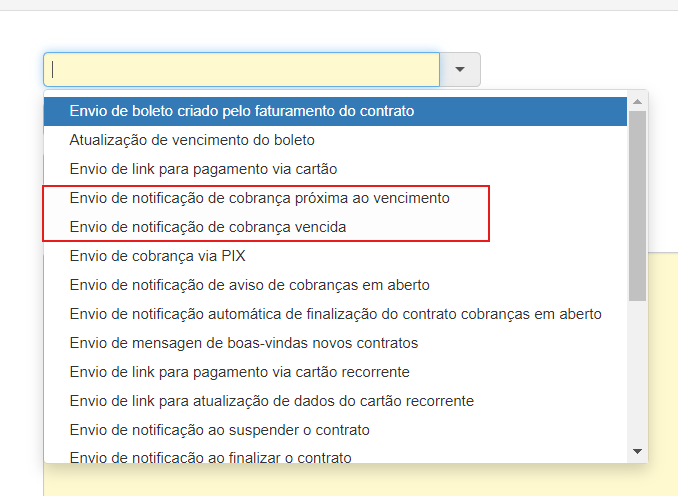Click the list scrollbar up arrow

[637, 102]
